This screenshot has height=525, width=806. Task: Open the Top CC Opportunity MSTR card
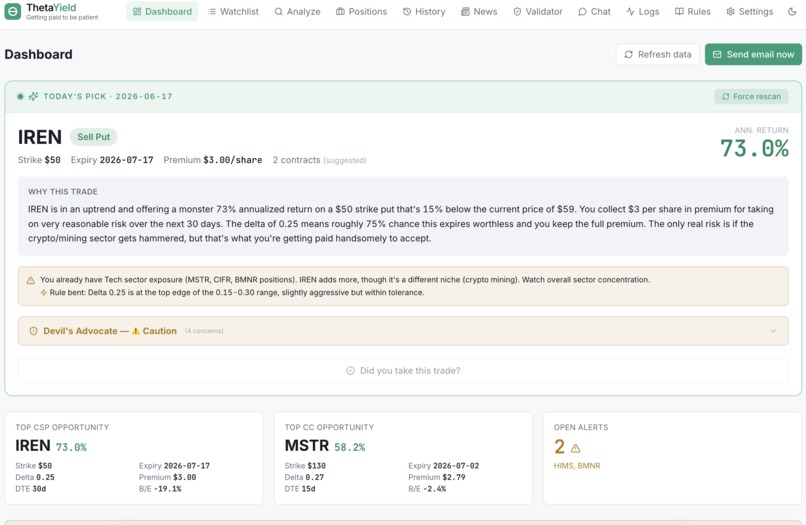click(403, 458)
